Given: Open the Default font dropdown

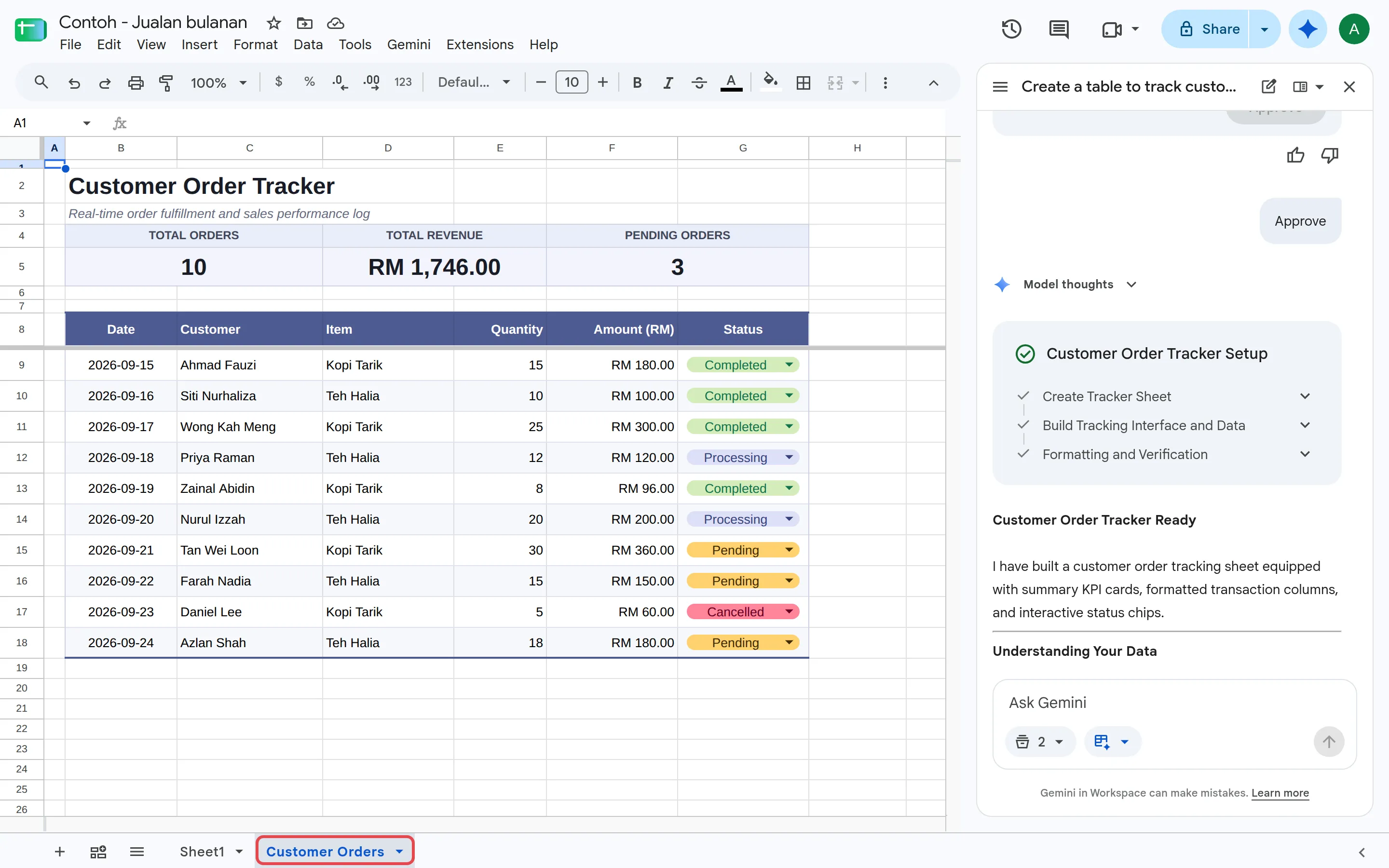Looking at the screenshot, I should (474, 82).
